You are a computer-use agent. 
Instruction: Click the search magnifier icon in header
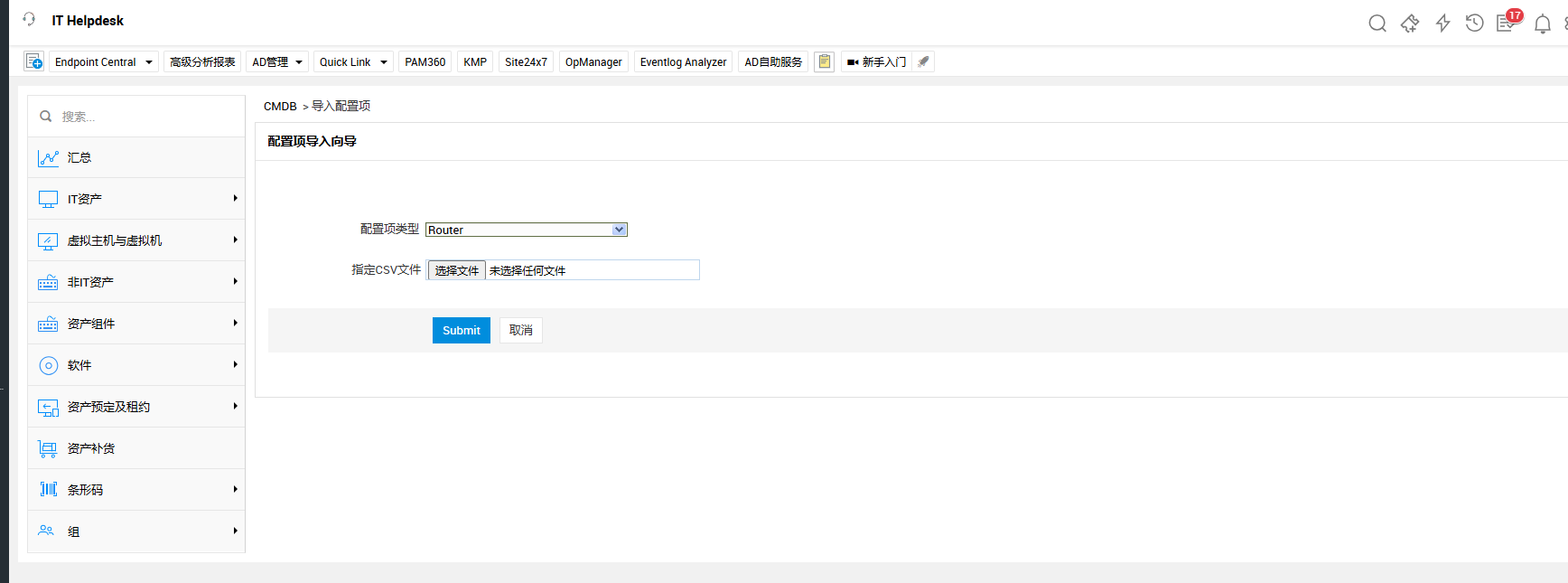tap(1377, 24)
